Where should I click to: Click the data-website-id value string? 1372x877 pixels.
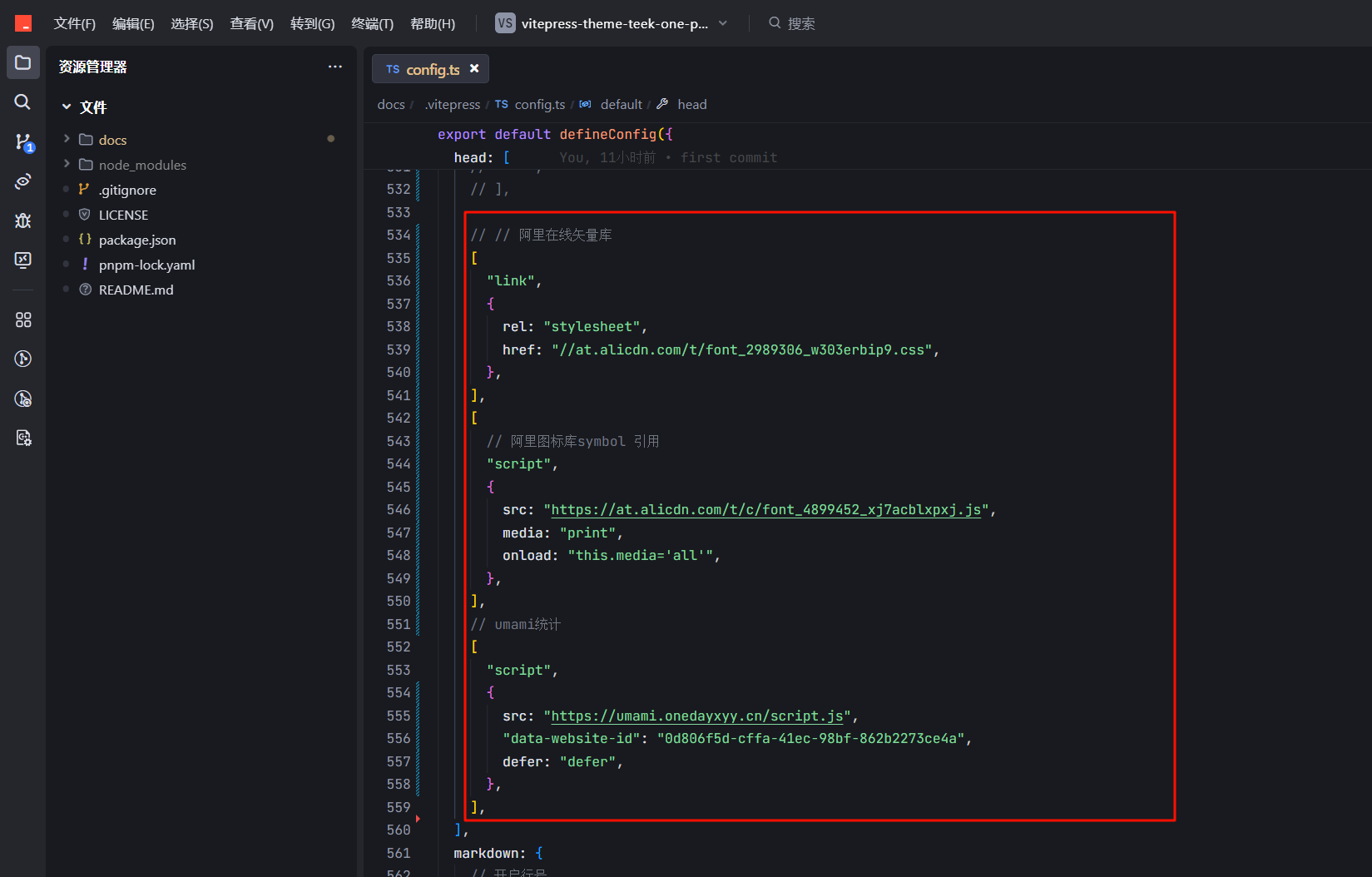[x=810, y=738]
